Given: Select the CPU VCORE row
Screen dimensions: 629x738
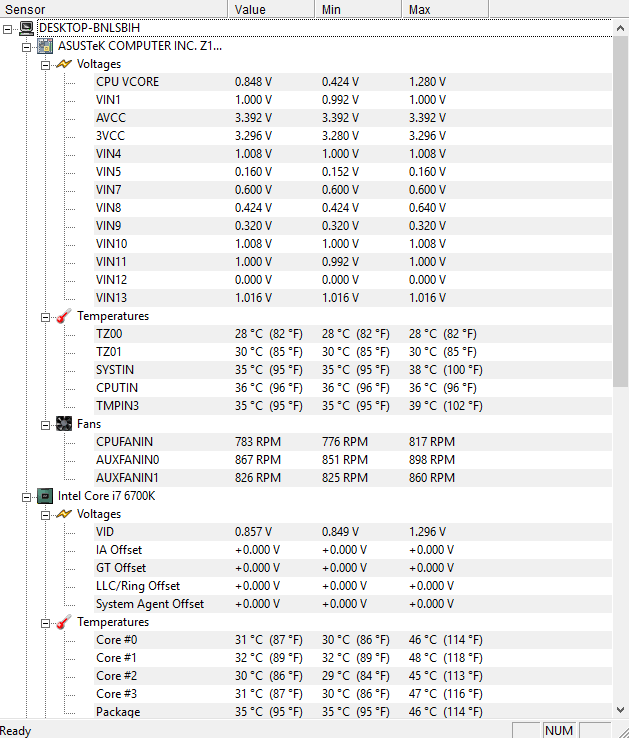Looking at the screenshot, I should pyautogui.click(x=353, y=82).
